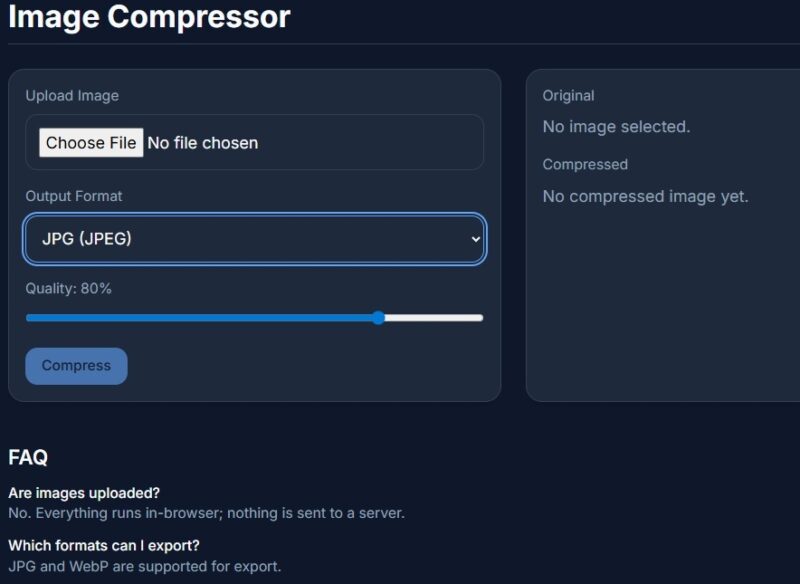Click the 'Original' label in results panel
This screenshot has width=800, height=584.
(569, 95)
